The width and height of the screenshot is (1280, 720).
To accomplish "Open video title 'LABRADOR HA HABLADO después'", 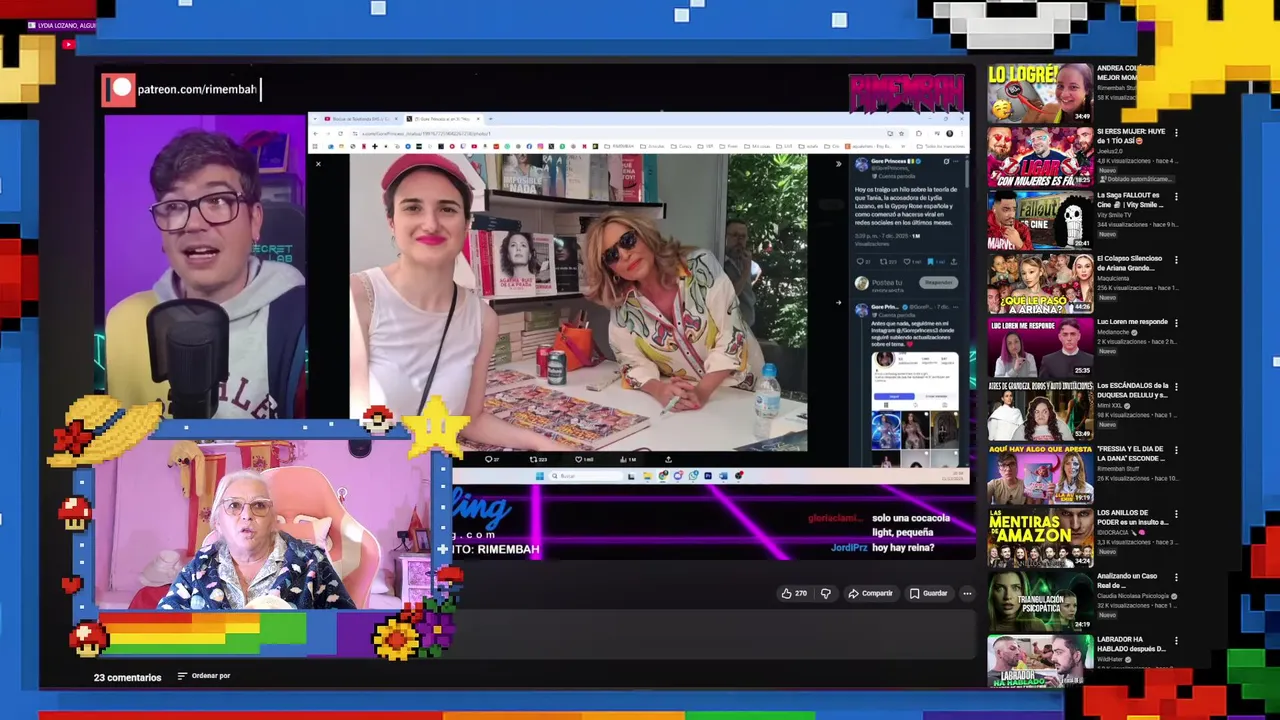I will tap(1131, 644).
